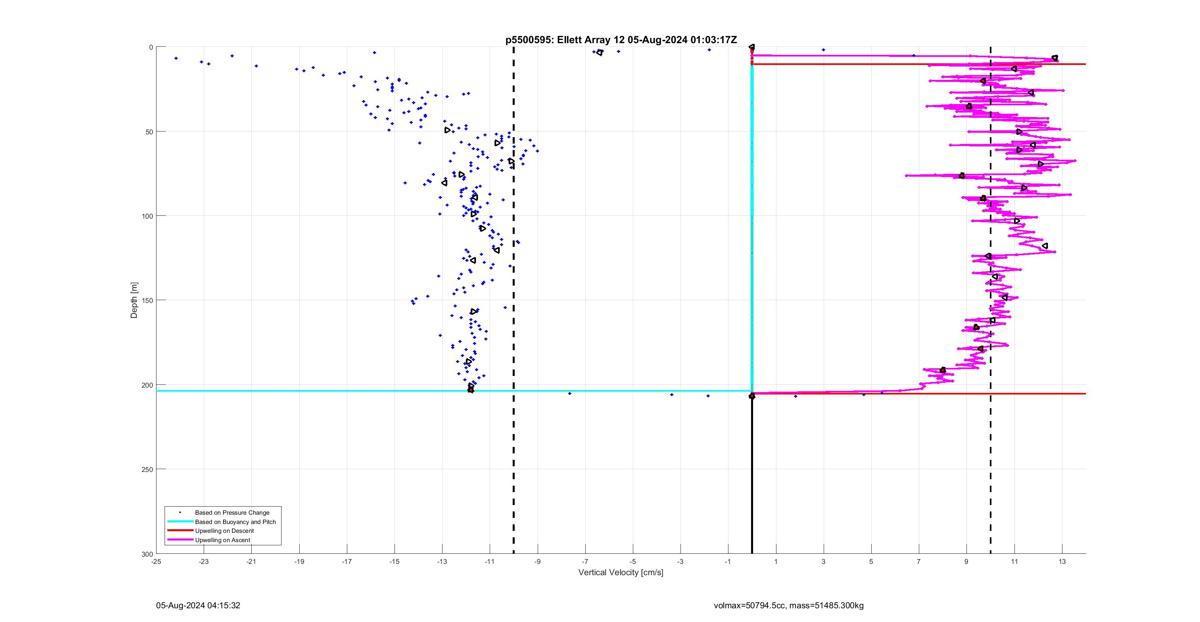Click the x-axis tick label '-19'
The width and height of the screenshot is (1200, 622).
tap(299, 562)
